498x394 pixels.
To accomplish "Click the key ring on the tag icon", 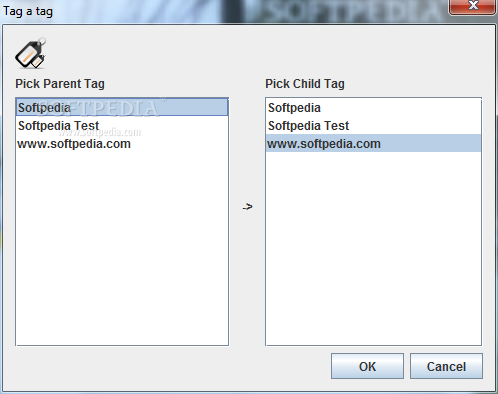I will point(41,41).
